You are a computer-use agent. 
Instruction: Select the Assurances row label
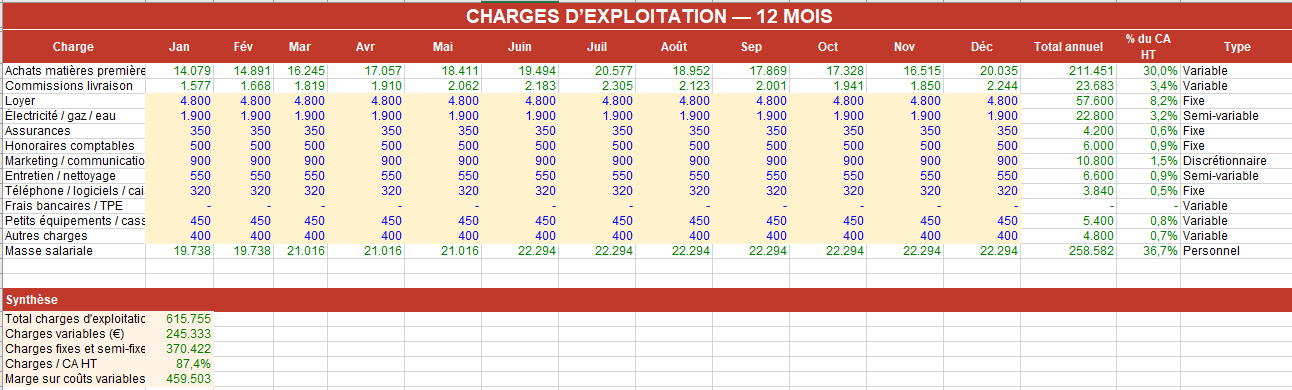pyautogui.click(x=38, y=131)
